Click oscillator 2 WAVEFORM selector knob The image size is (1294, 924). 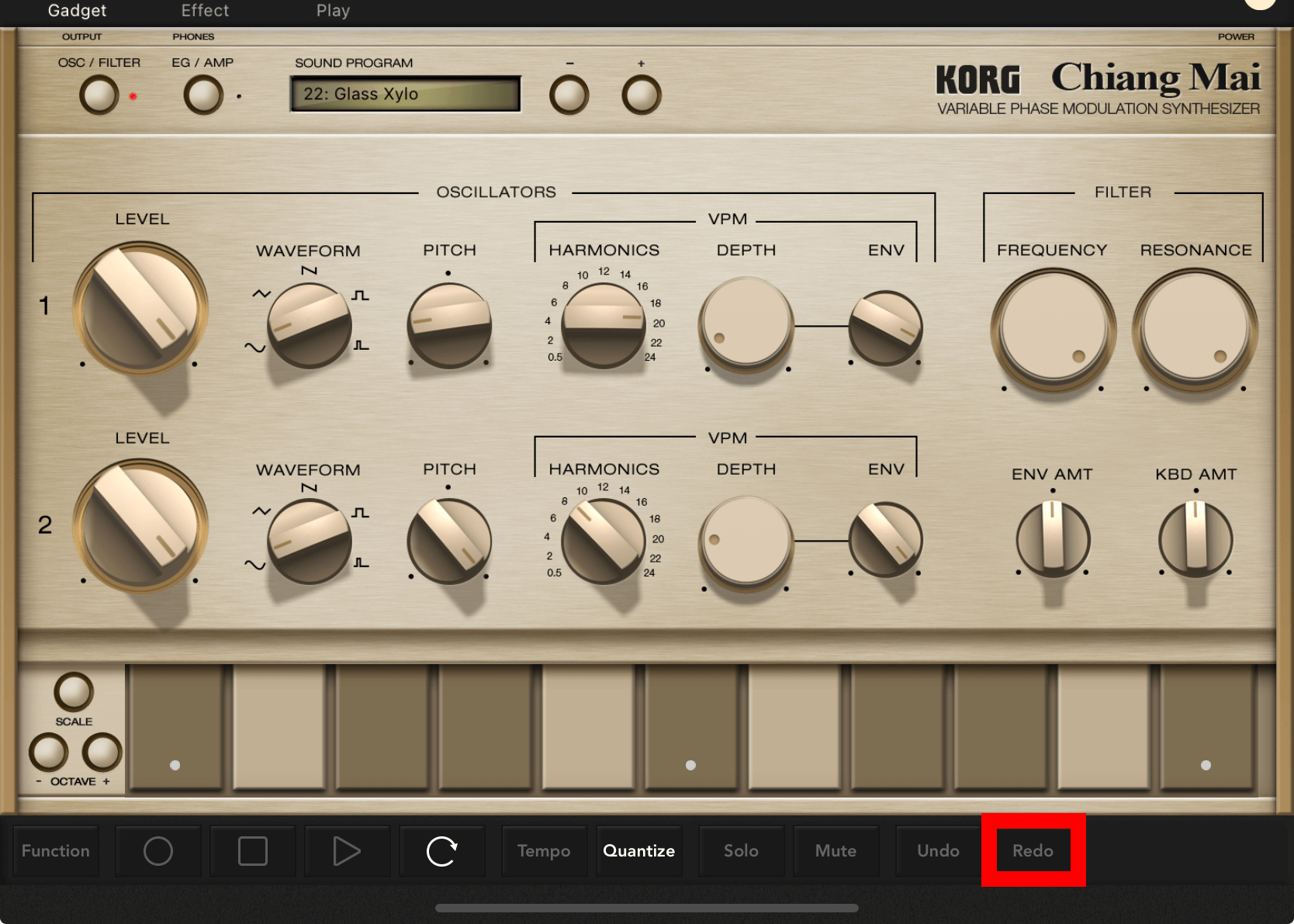[x=310, y=542]
